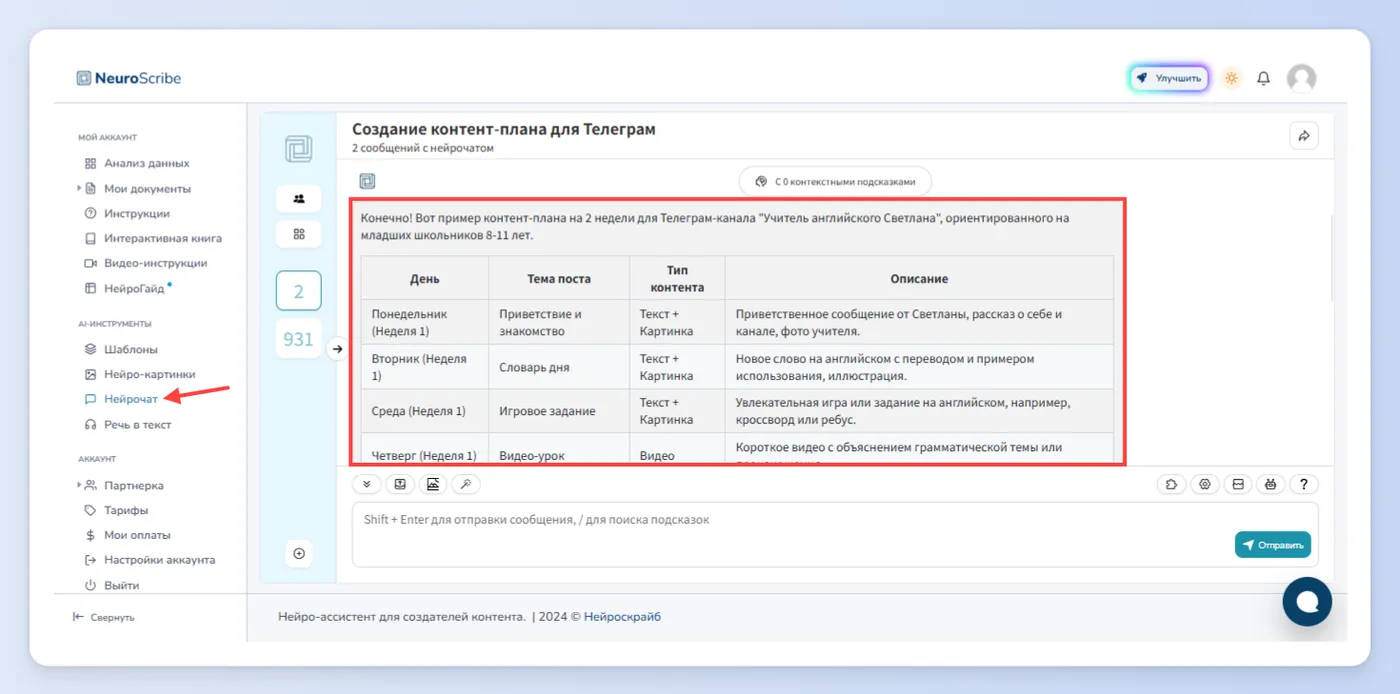Open Тарифы pricing page
The image size is (1400, 694).
click(x=116, y=510)
